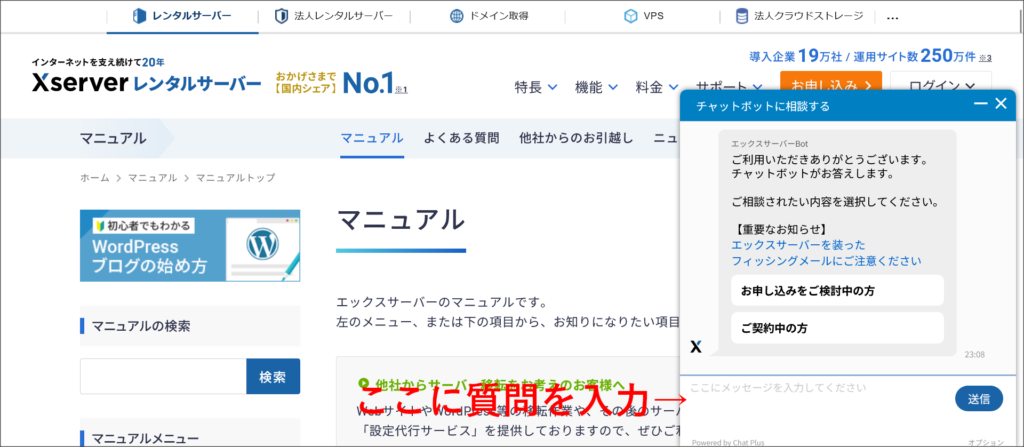Open the 法人クラウドストレージ top tab
Screen dimensions: 1024x447
coord(799,16)
